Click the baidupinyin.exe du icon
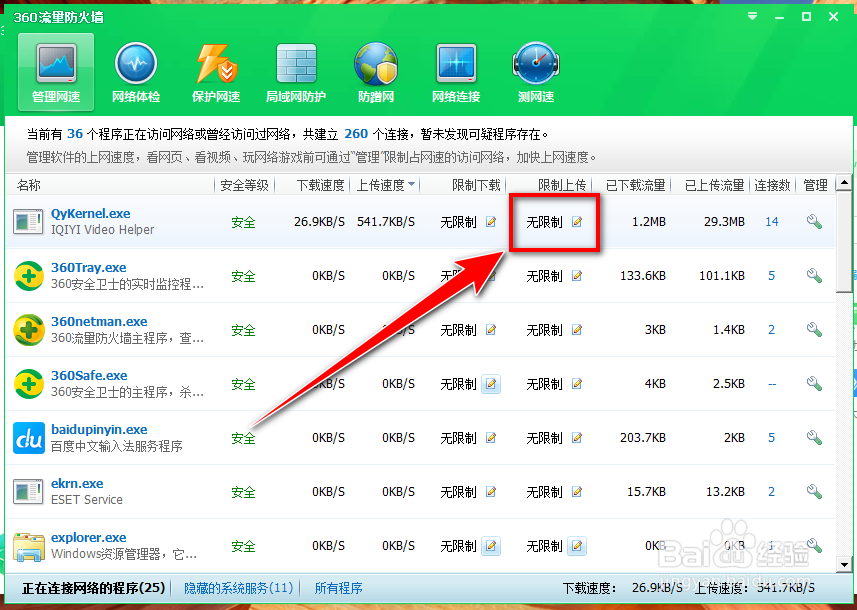The width and height of the screenshot is (857, 610). point(28,438)
